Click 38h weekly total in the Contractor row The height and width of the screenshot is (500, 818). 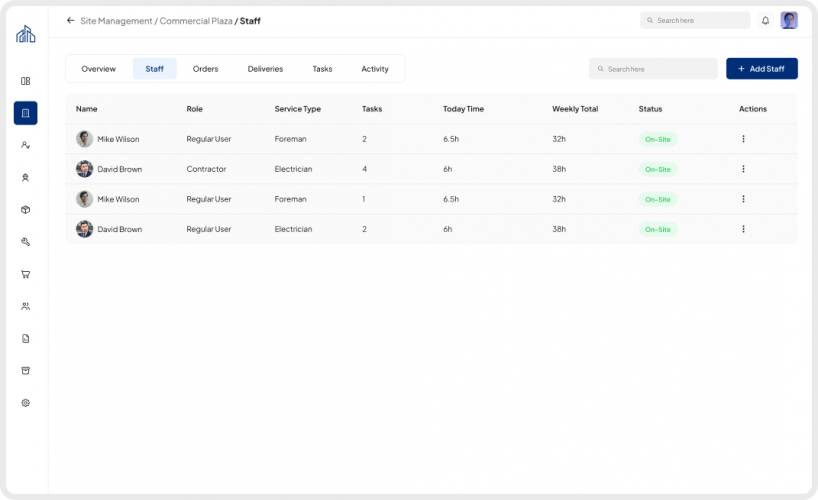coord(559,169)
